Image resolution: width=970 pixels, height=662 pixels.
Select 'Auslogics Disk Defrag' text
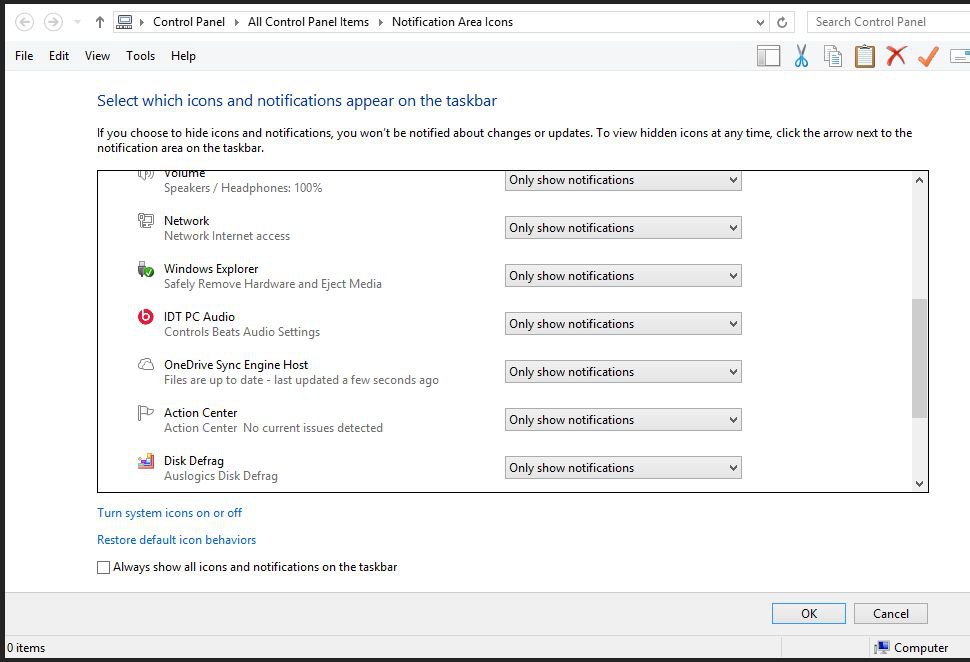(x=221, y=476)
